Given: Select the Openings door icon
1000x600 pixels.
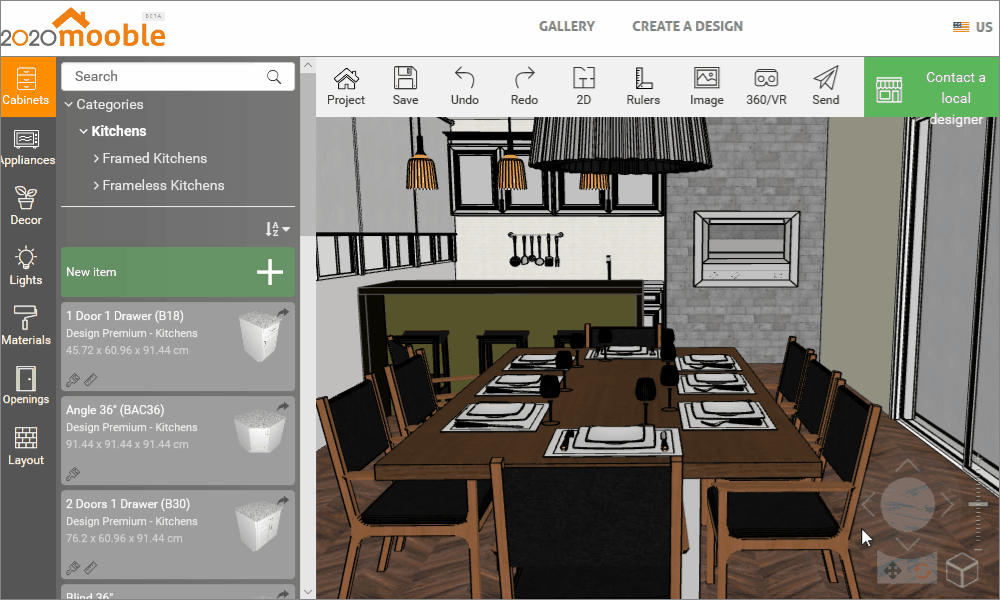Looking at the screenshot, I should [x=26, y=386].
